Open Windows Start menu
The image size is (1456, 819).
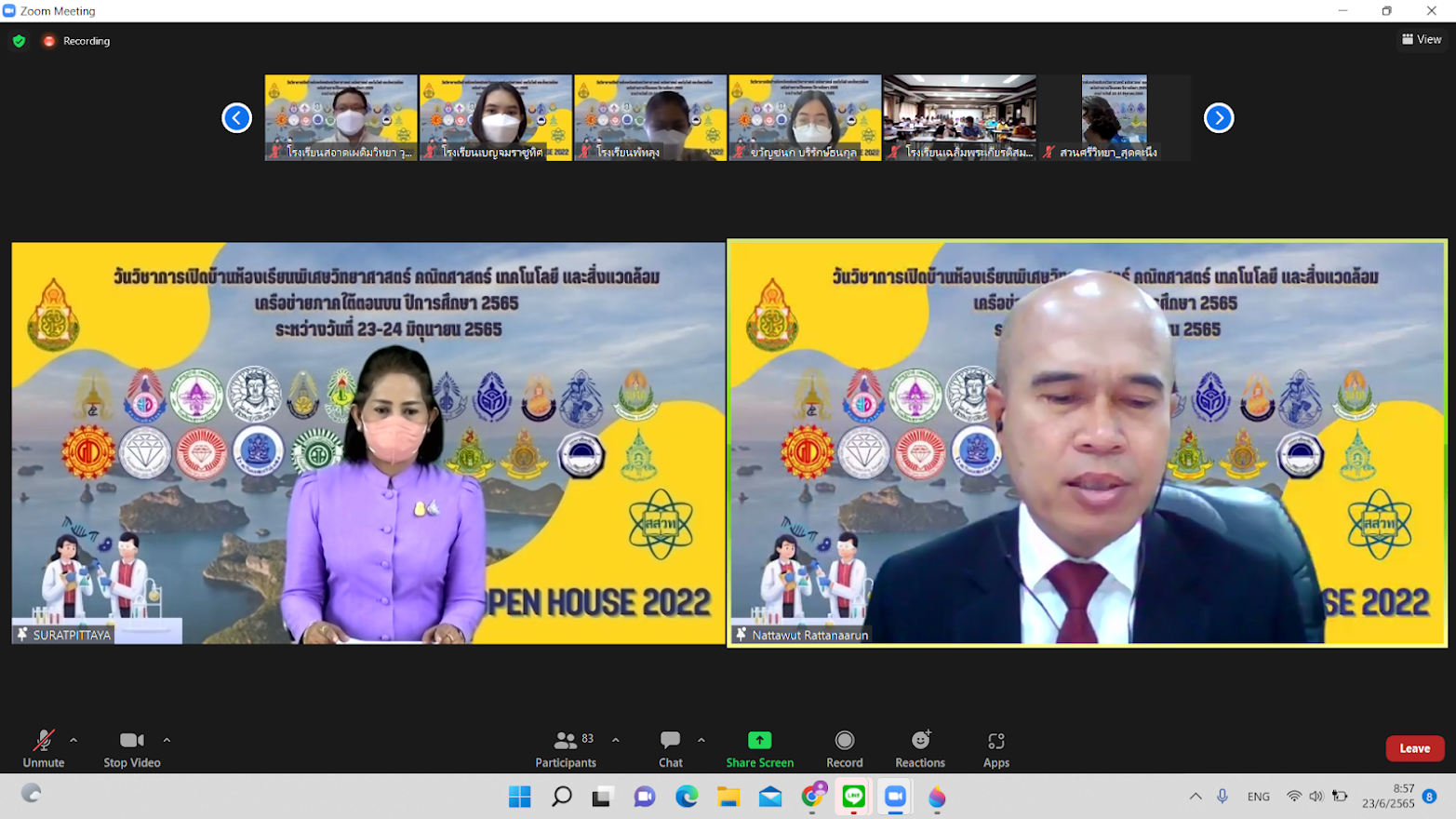(519, 797)
